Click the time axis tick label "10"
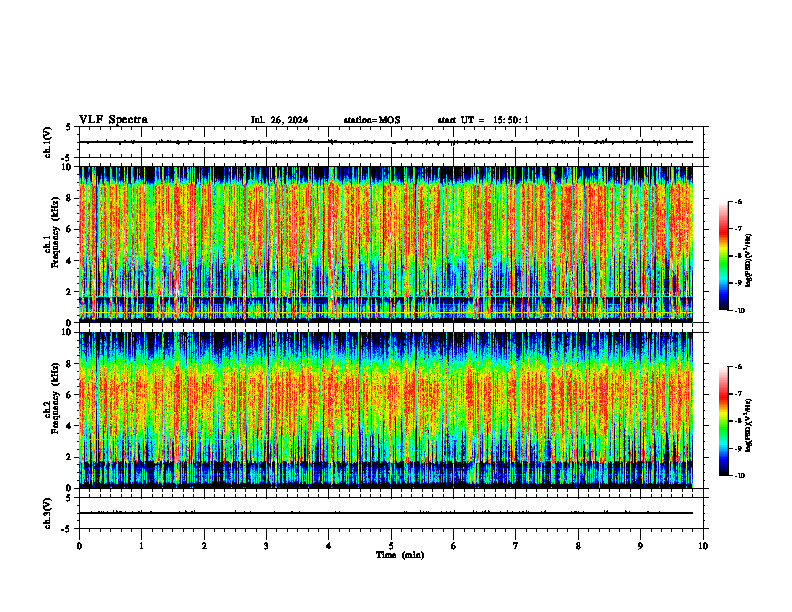The height and width of the screenshot is (612, 792). [x=703, y=546]
